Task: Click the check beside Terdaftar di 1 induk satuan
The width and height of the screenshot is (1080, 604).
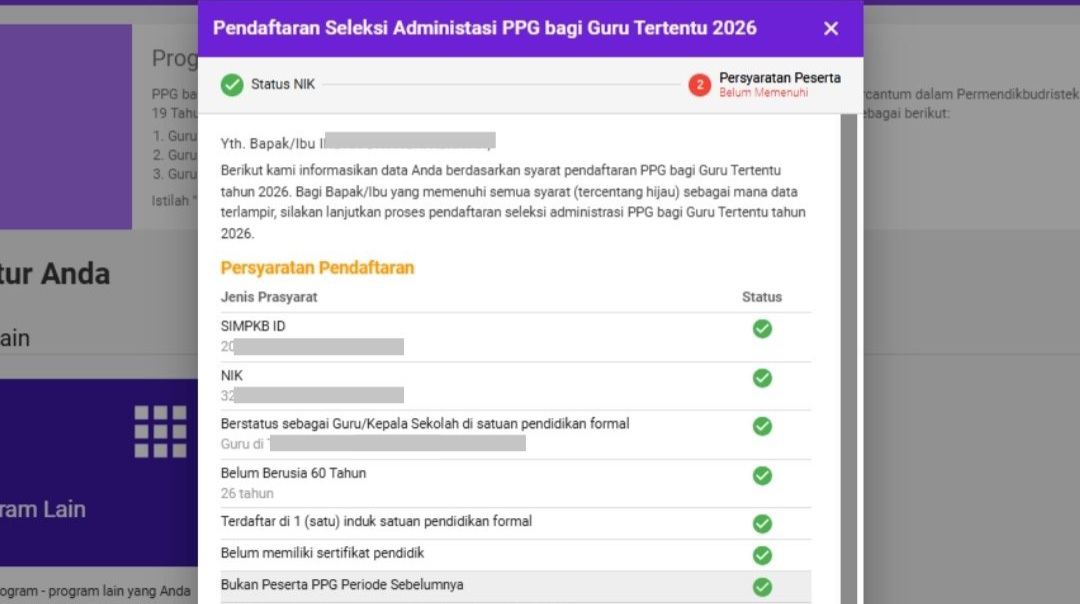Action: point(762,523)
